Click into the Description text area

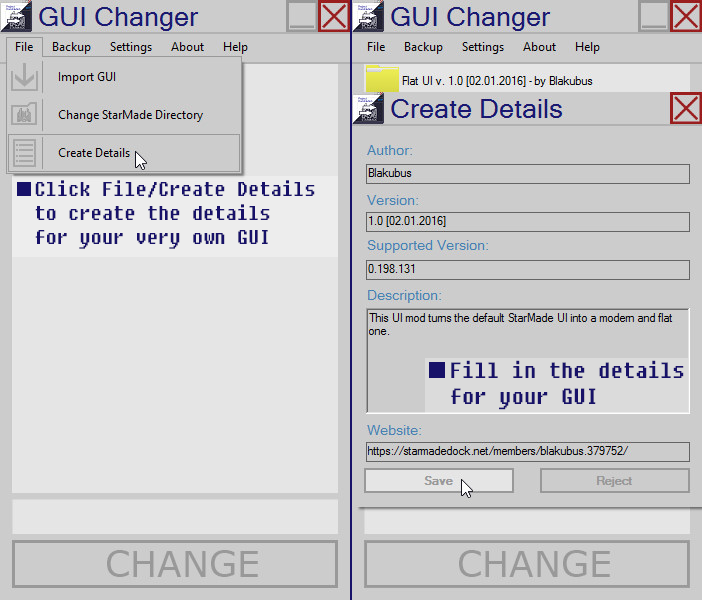[528, 360]
